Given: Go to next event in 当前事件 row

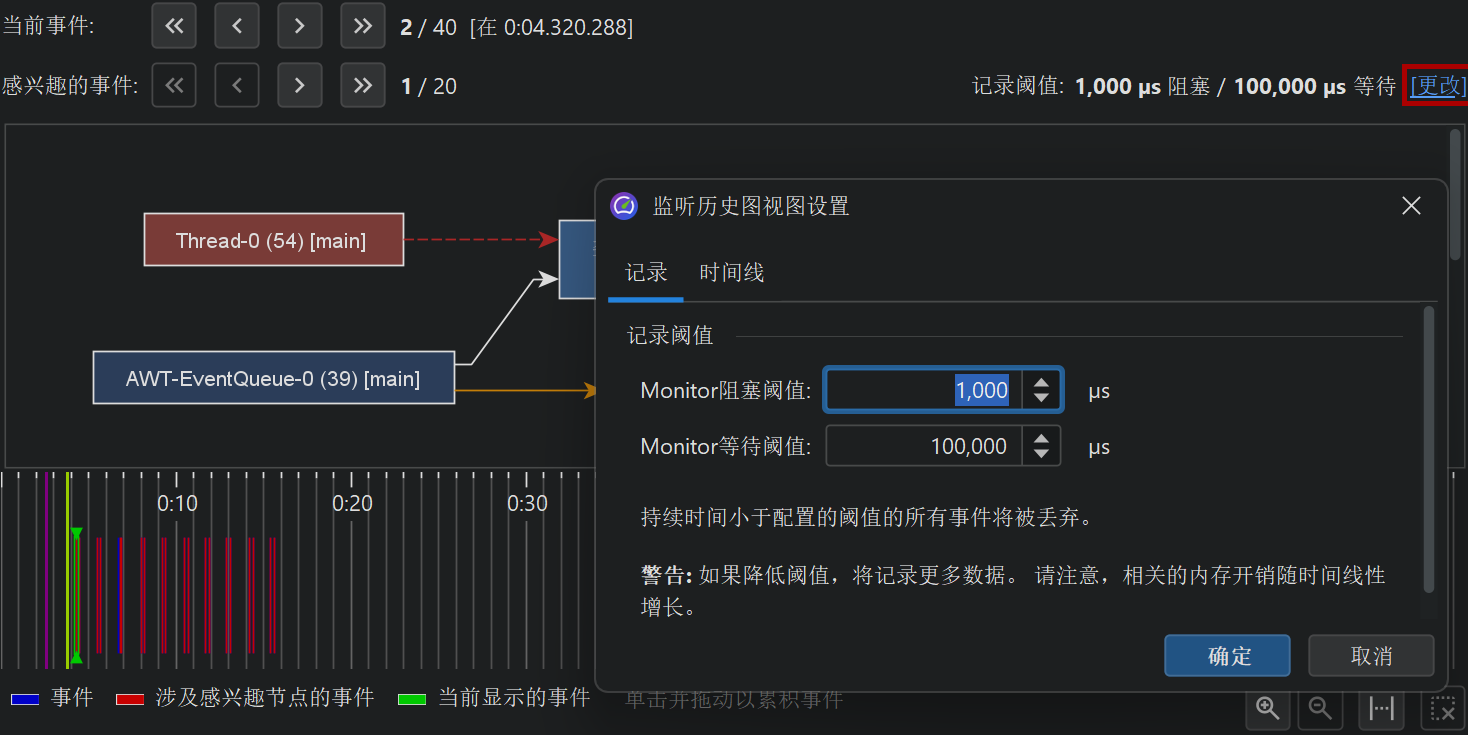Looking at the screenshot, I should 300,26.
